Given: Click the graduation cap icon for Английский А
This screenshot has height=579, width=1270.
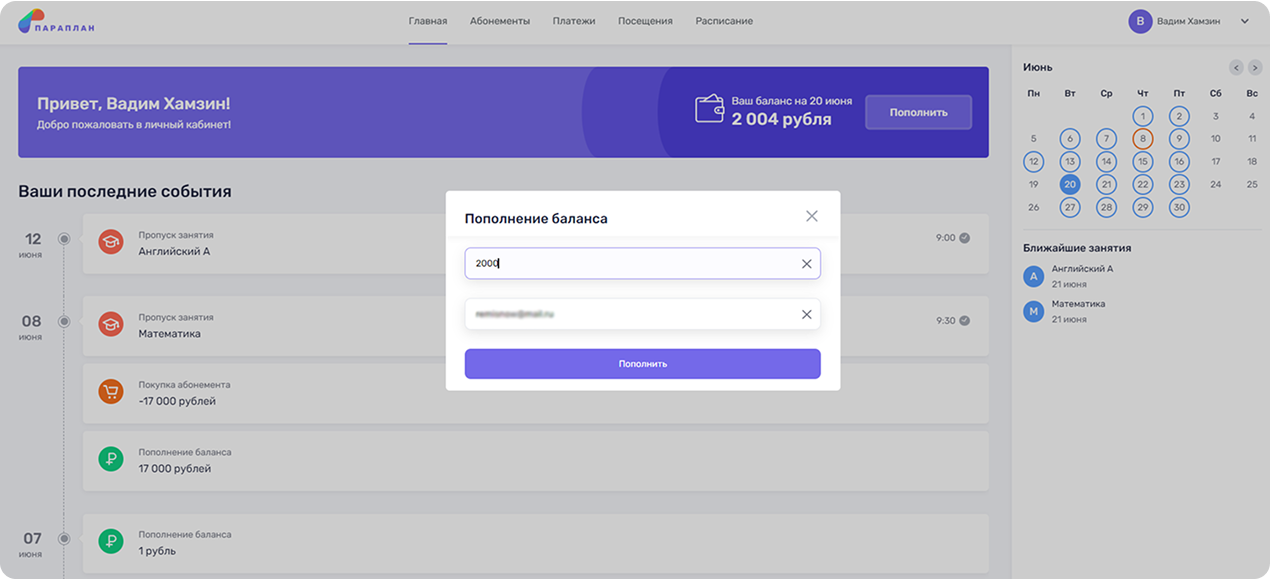Looking at the screenshot, I should point(110,241).
